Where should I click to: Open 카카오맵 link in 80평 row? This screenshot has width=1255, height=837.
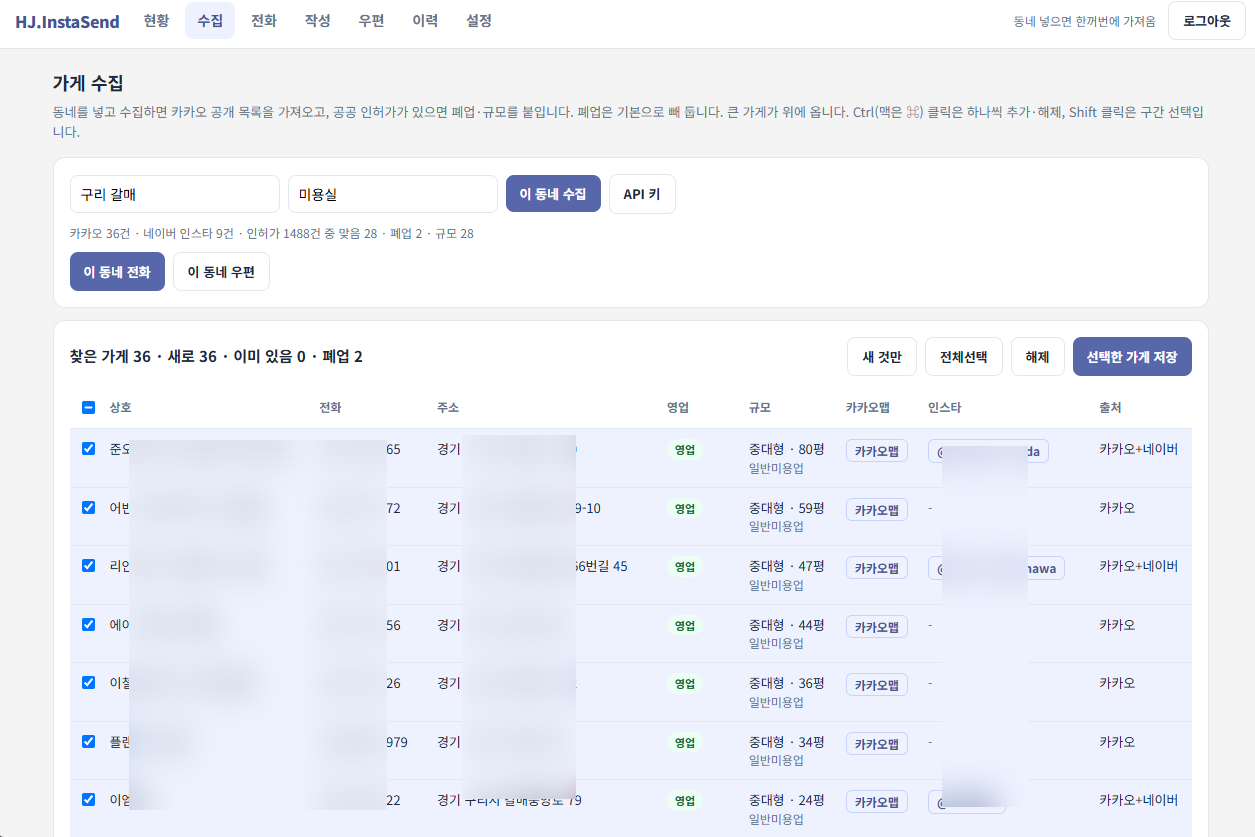pos(877,451)
